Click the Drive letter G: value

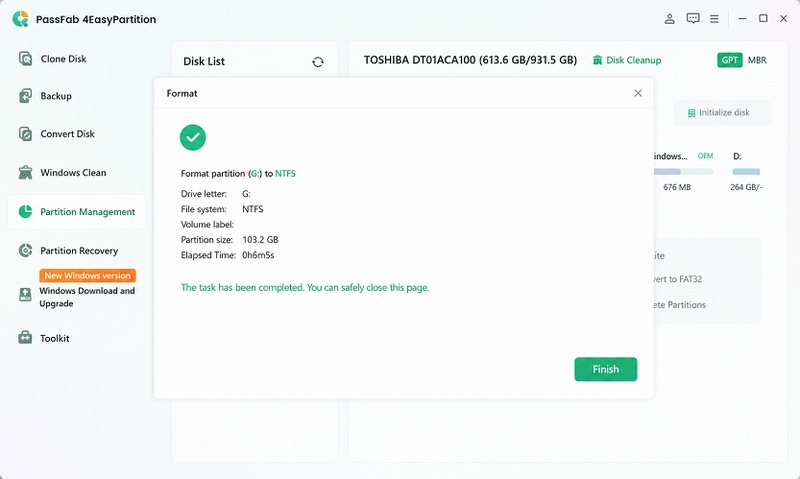(246, 194)
